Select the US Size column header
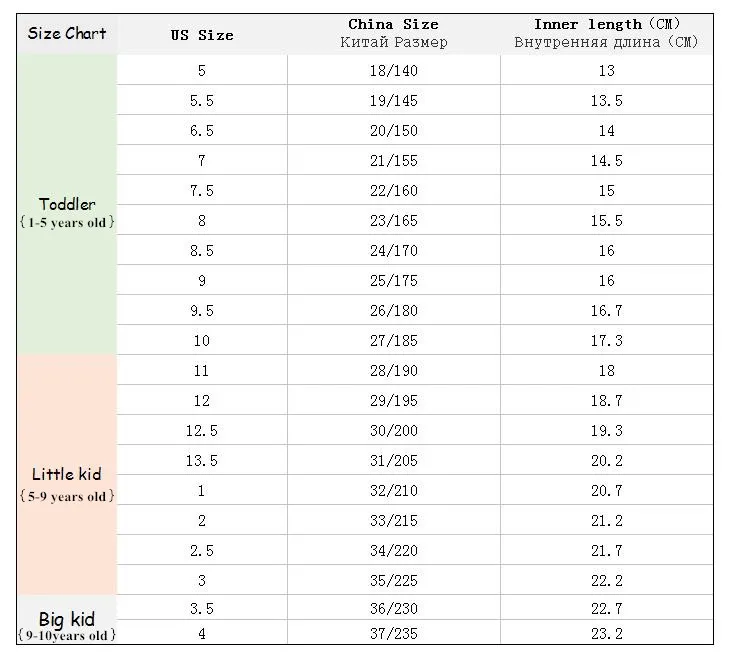This screenshot has height=657, width=729. (x=201, y=34)
